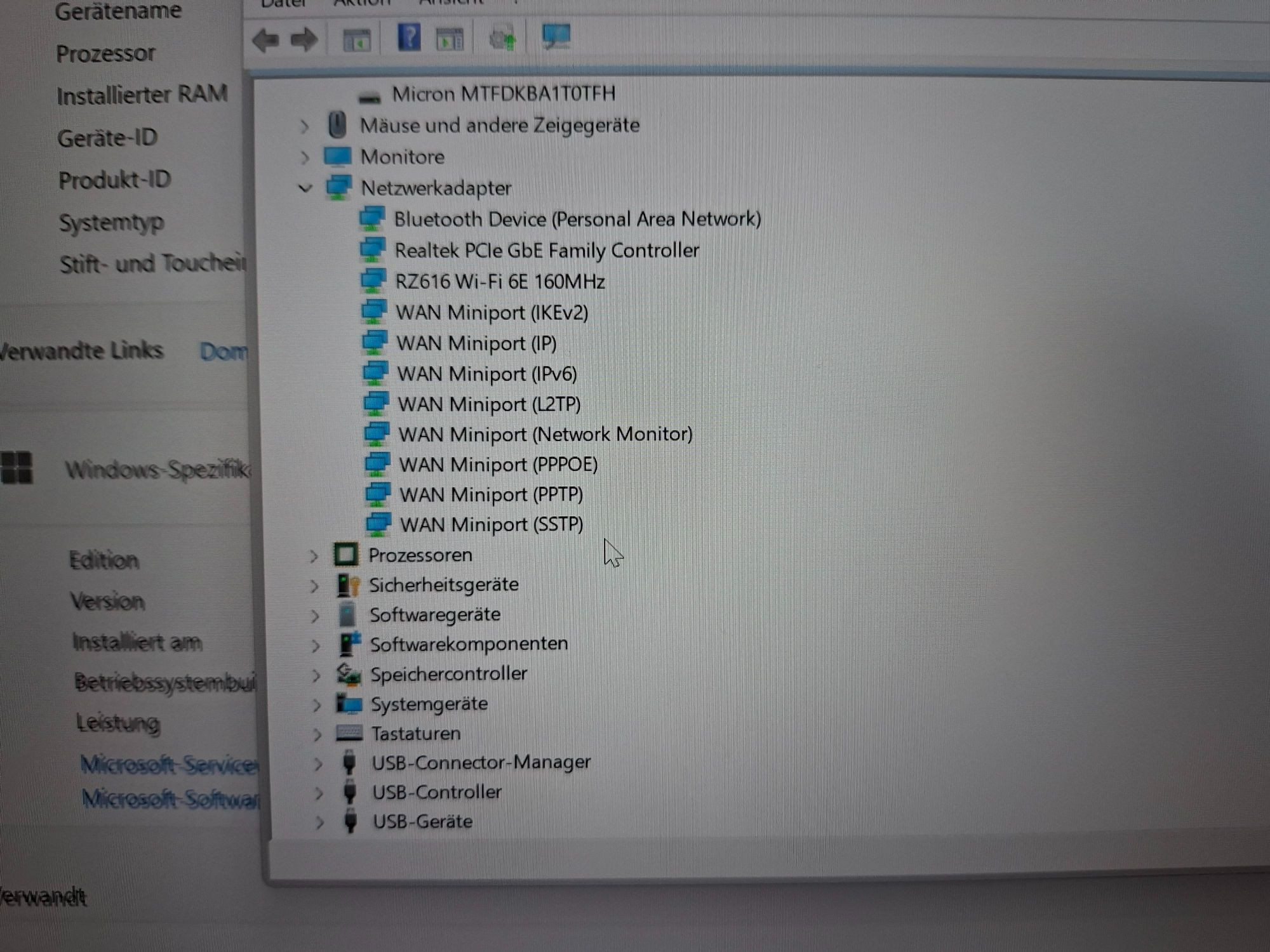
Task: Expand the Tastaturen node
Action: click(317, 735)
